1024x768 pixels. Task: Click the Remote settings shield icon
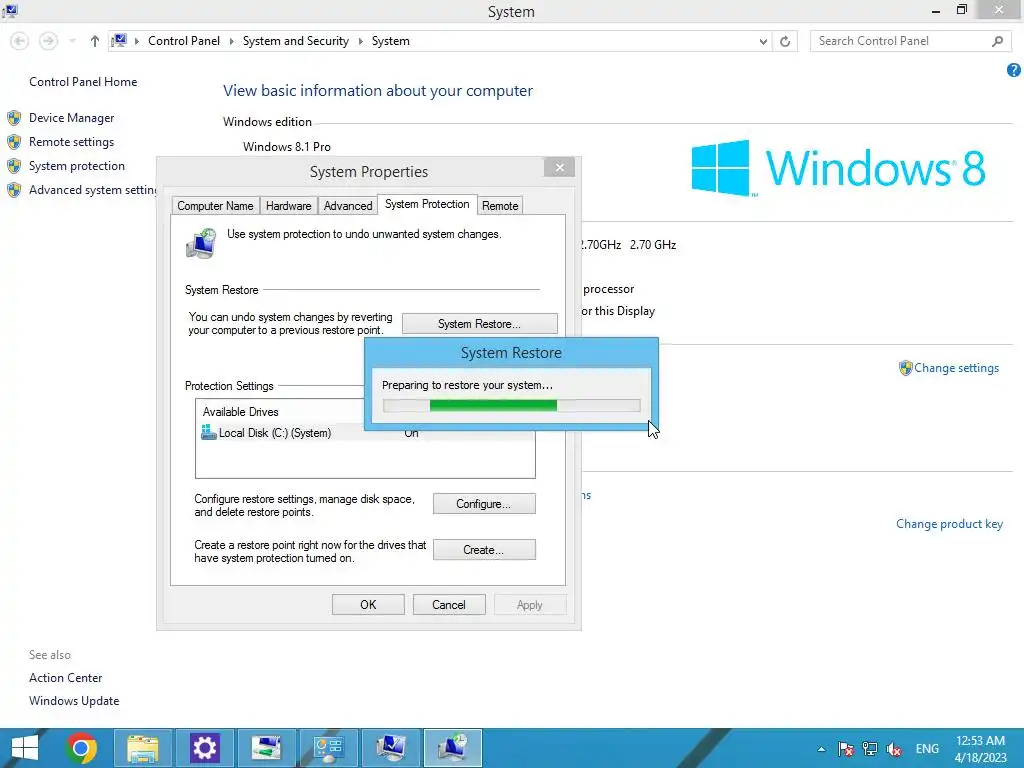click(14, 142)
